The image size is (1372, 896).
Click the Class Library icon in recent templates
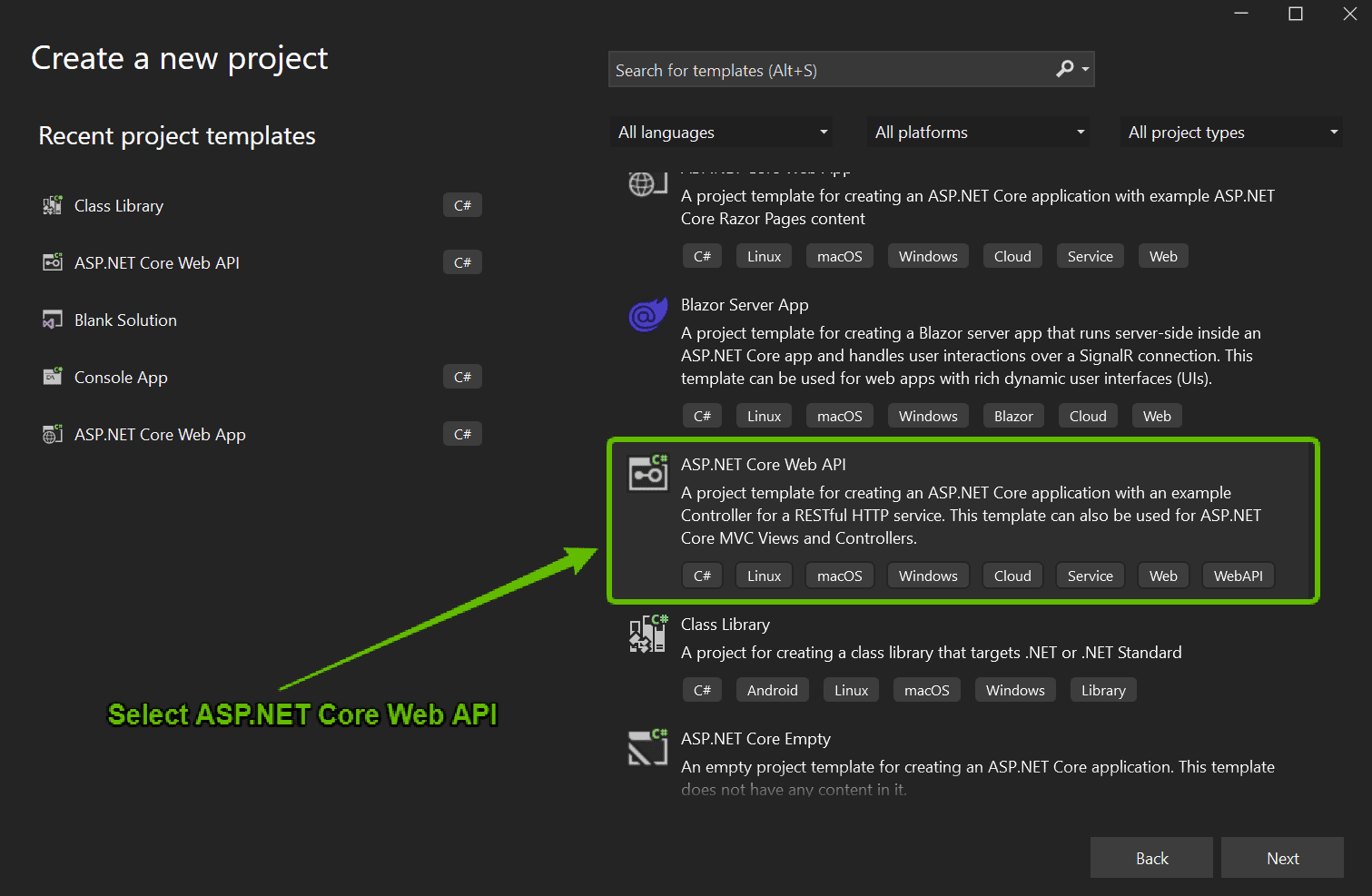[x=53, y=205]
